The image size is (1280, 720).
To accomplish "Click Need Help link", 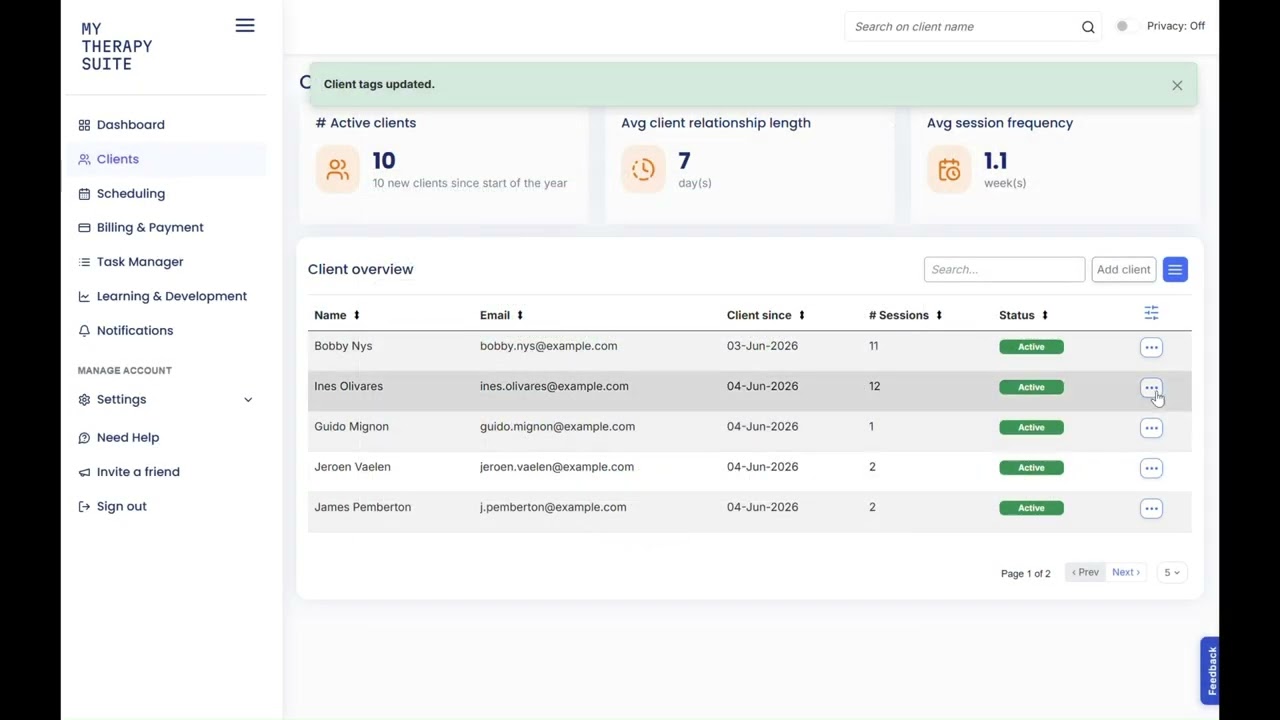I will pos(128,437).
